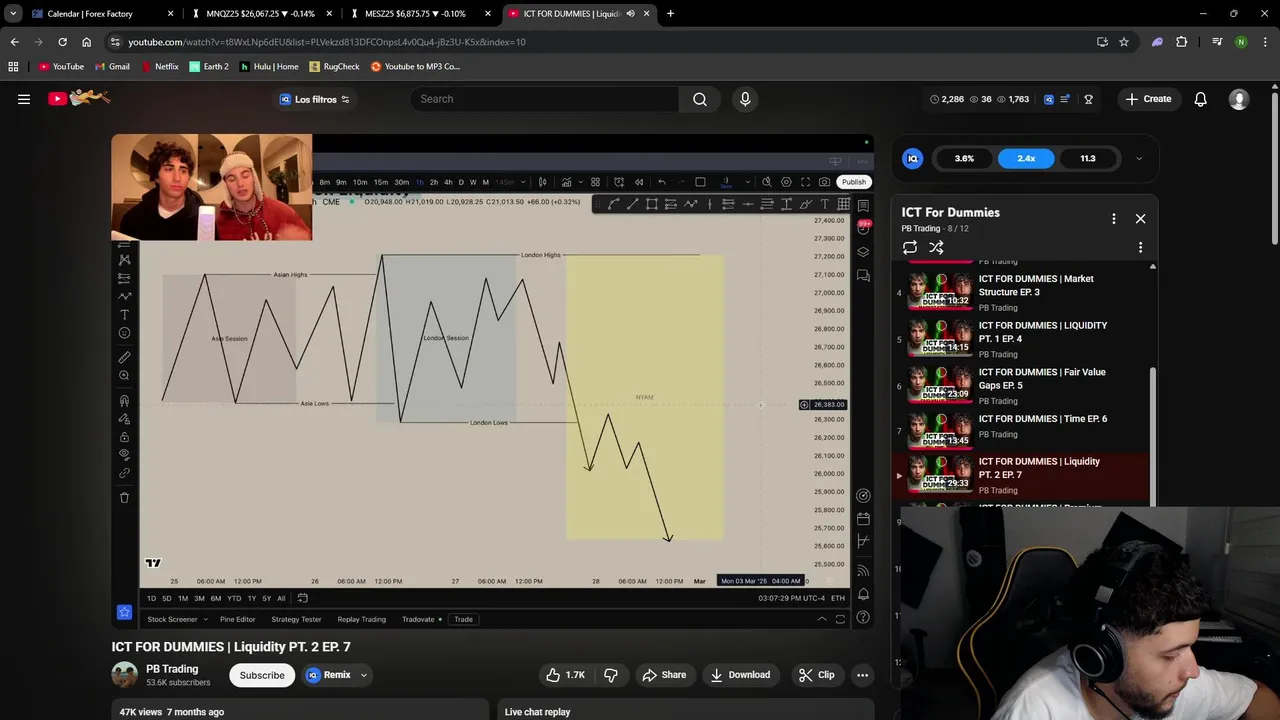Open the Youtube to MP3 bookmark
Viewport: 1280px width, 720px height.
[415, 66]
